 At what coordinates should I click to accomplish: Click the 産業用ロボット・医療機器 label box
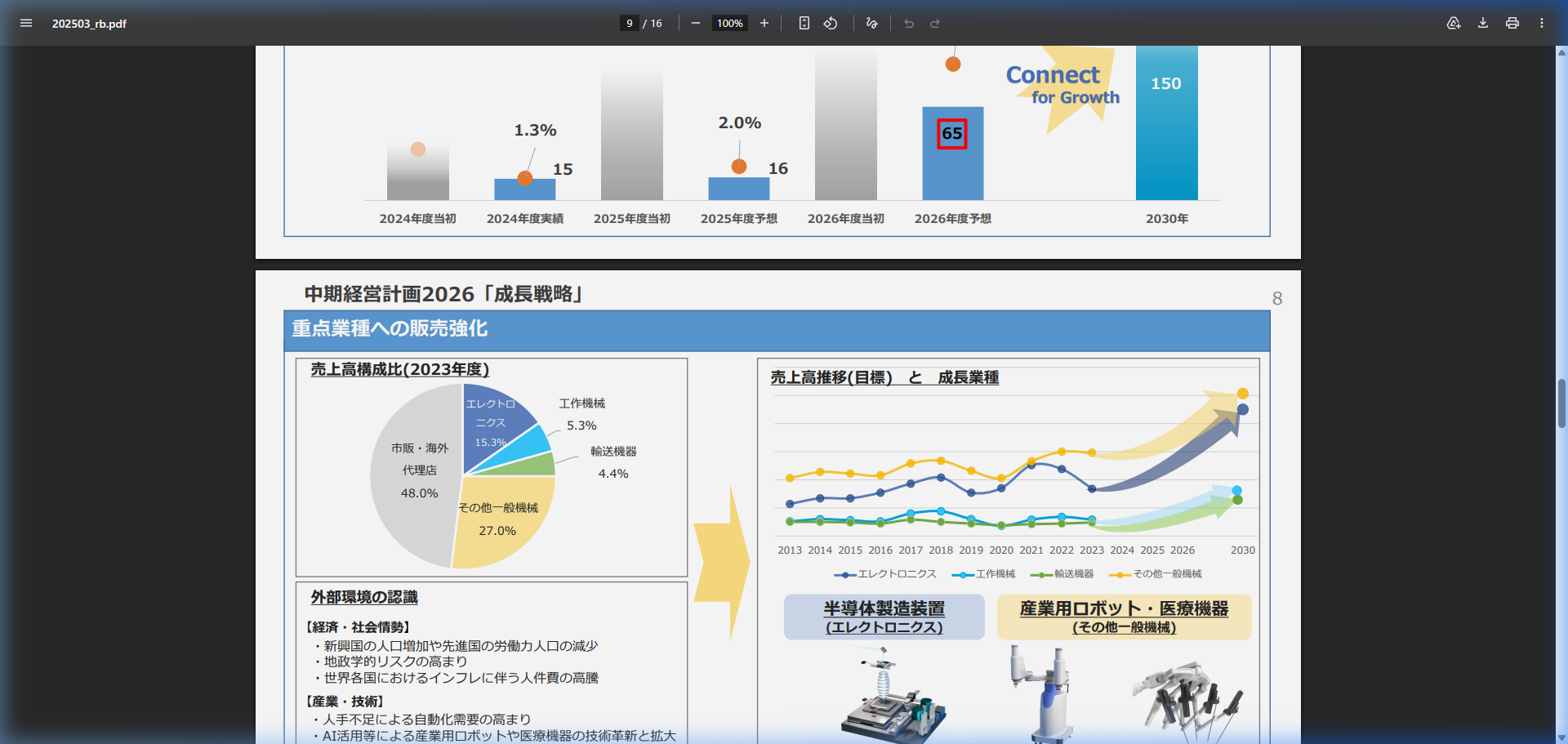[x=1124, y=617]
